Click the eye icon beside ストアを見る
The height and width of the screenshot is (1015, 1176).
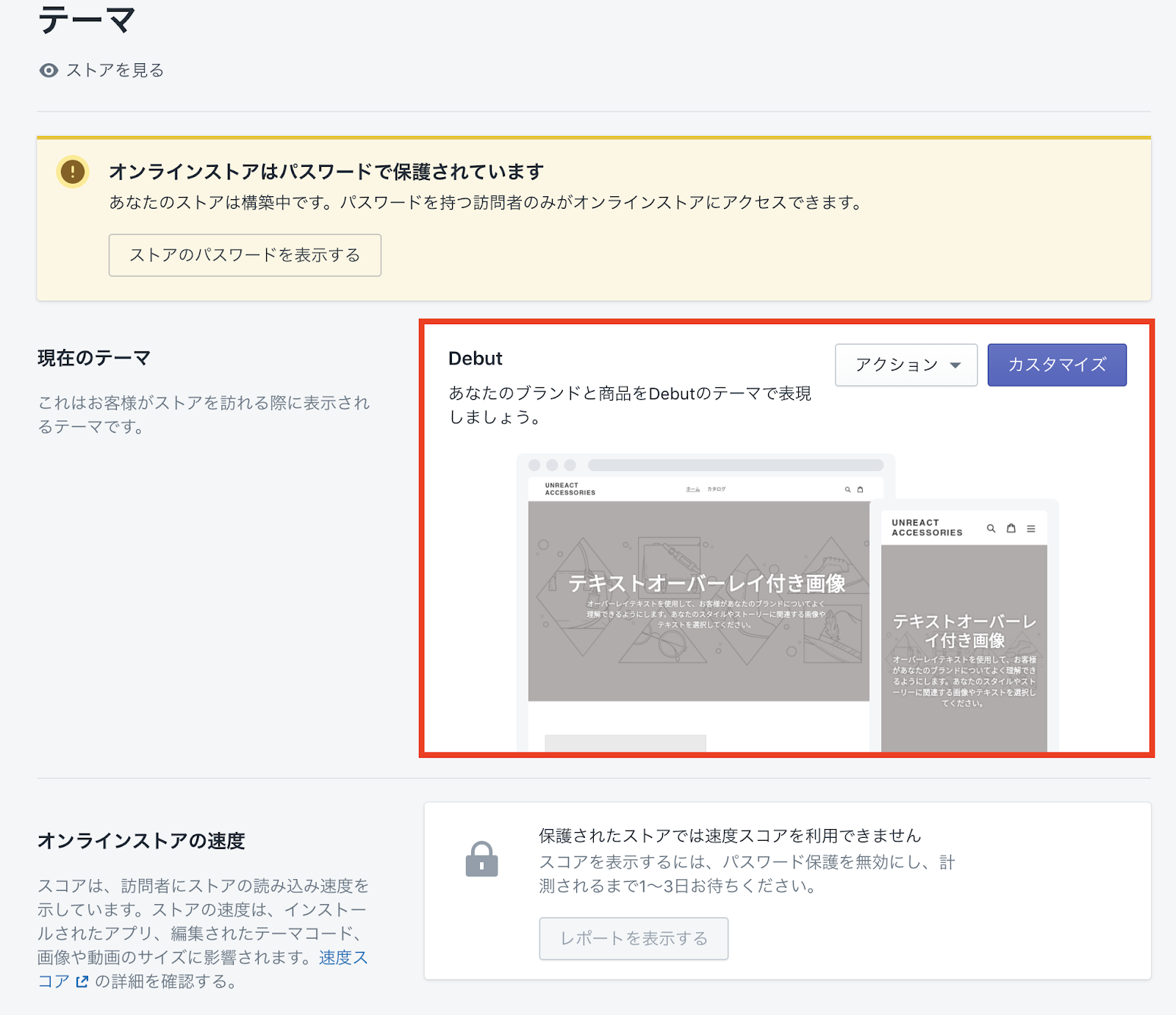(49, 71)
